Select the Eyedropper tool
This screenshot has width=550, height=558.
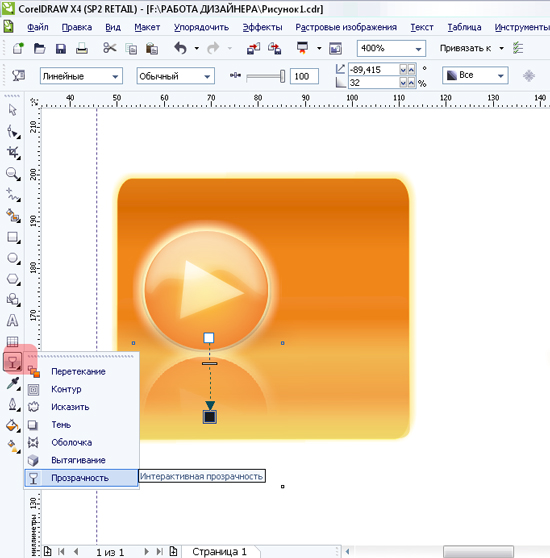point(13,384)
